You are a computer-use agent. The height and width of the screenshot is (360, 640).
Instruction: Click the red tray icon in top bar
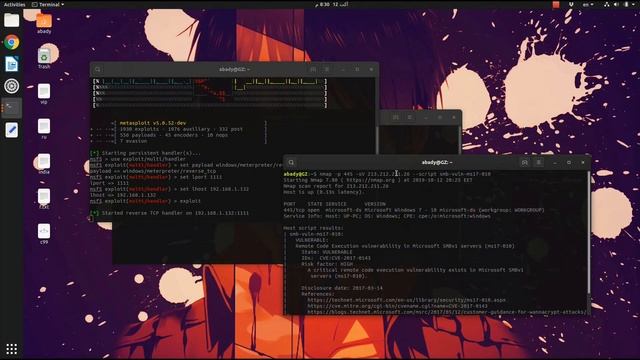point(556,4)
